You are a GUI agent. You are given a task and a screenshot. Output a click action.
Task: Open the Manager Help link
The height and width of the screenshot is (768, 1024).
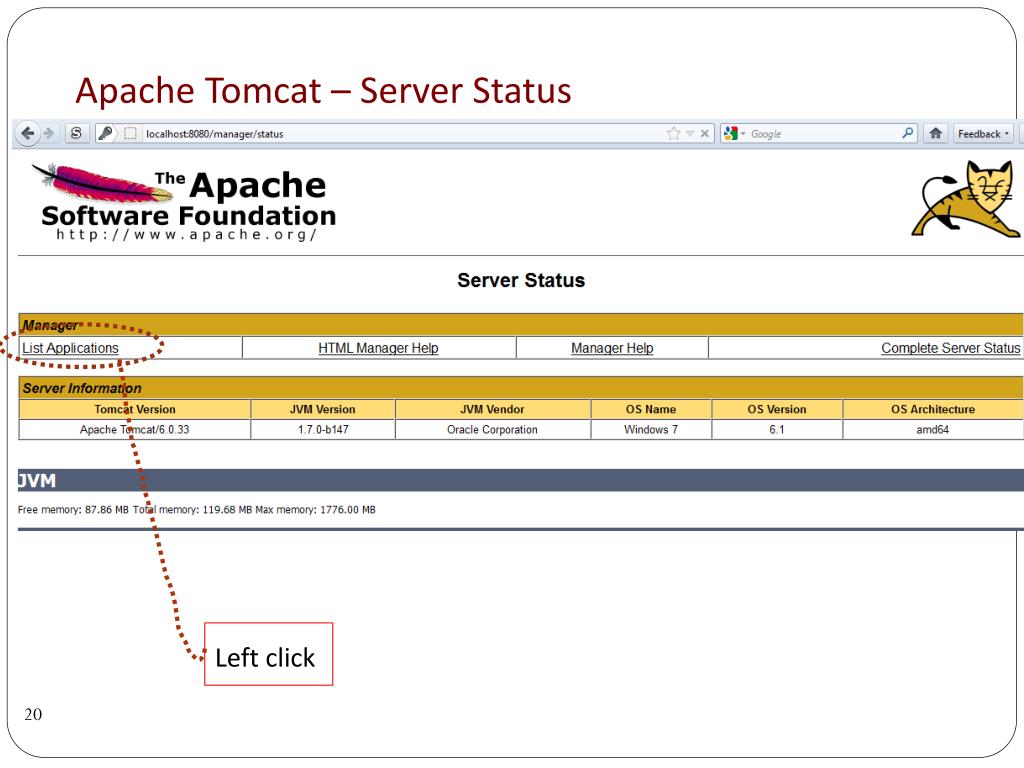(x=612, y=348)
